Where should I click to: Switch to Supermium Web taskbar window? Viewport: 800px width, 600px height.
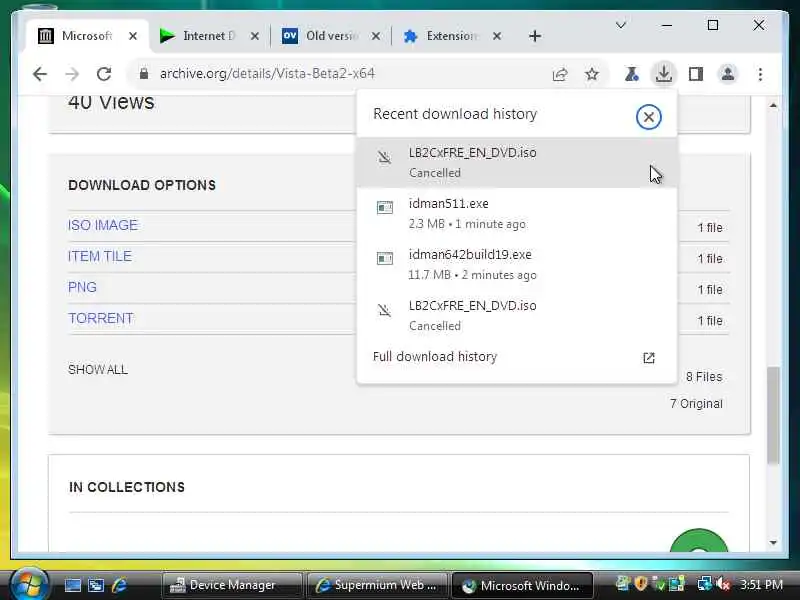click(377, 585)
